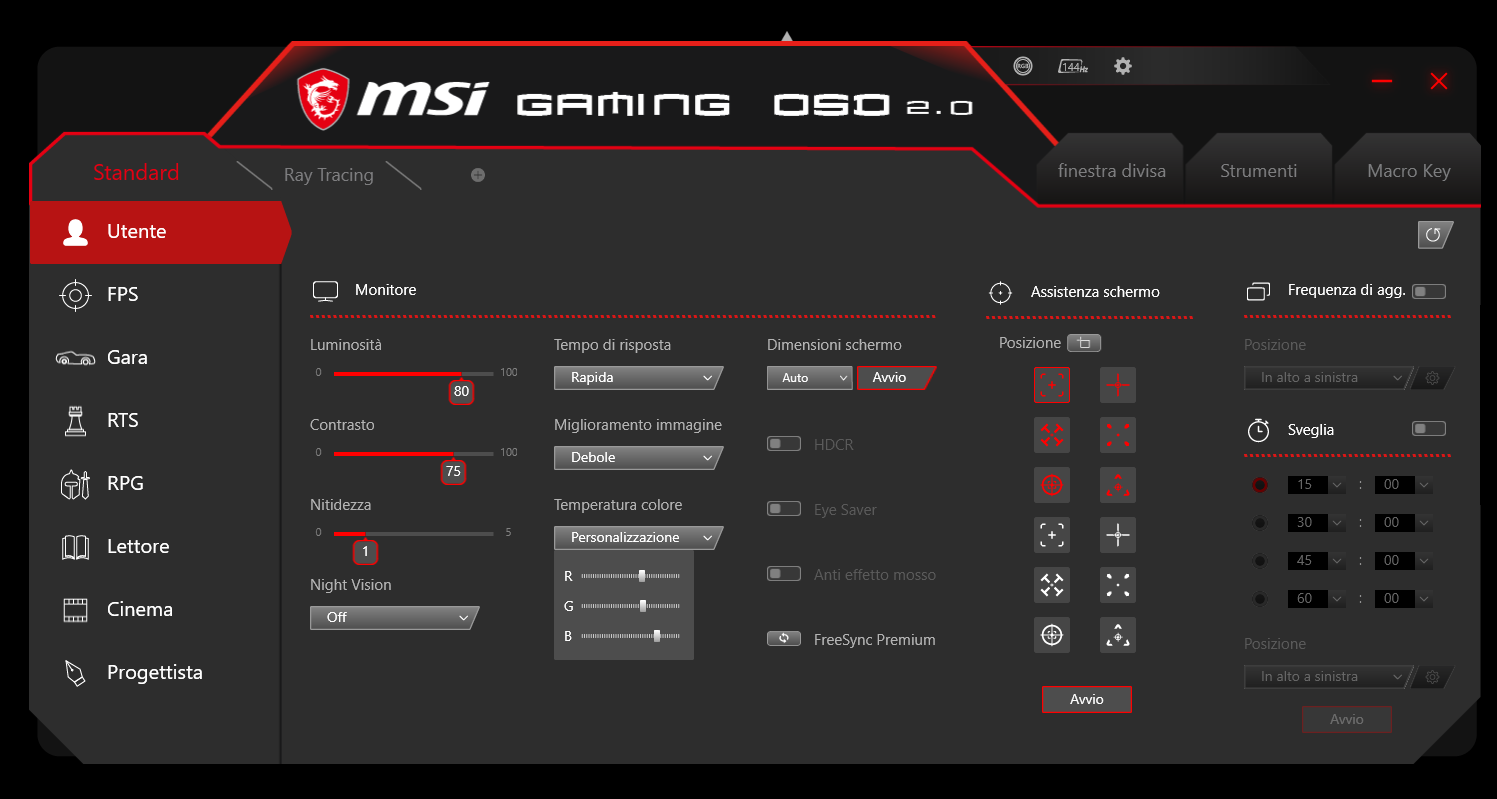Select FPS mode in sidebar
The image size is (1497, 799).
tap(155, 295)
